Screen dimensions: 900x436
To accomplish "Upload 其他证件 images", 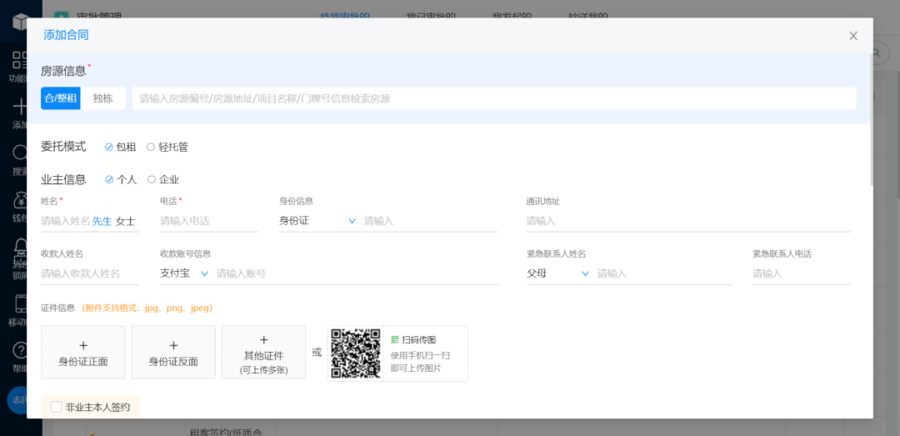I will pos(263,352).
